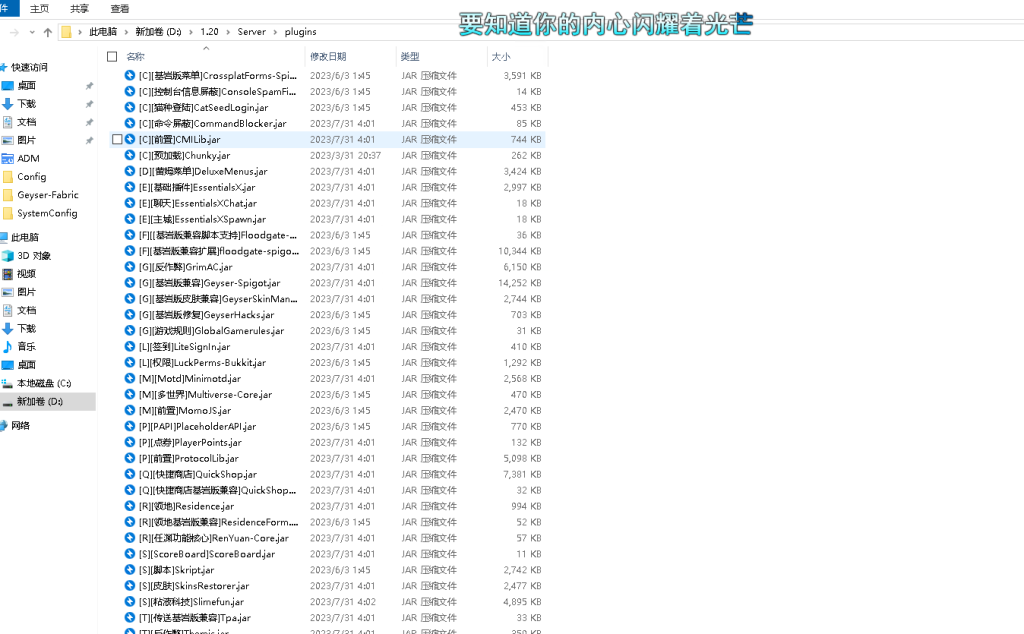Open ADM in quick access

[28, 159]
